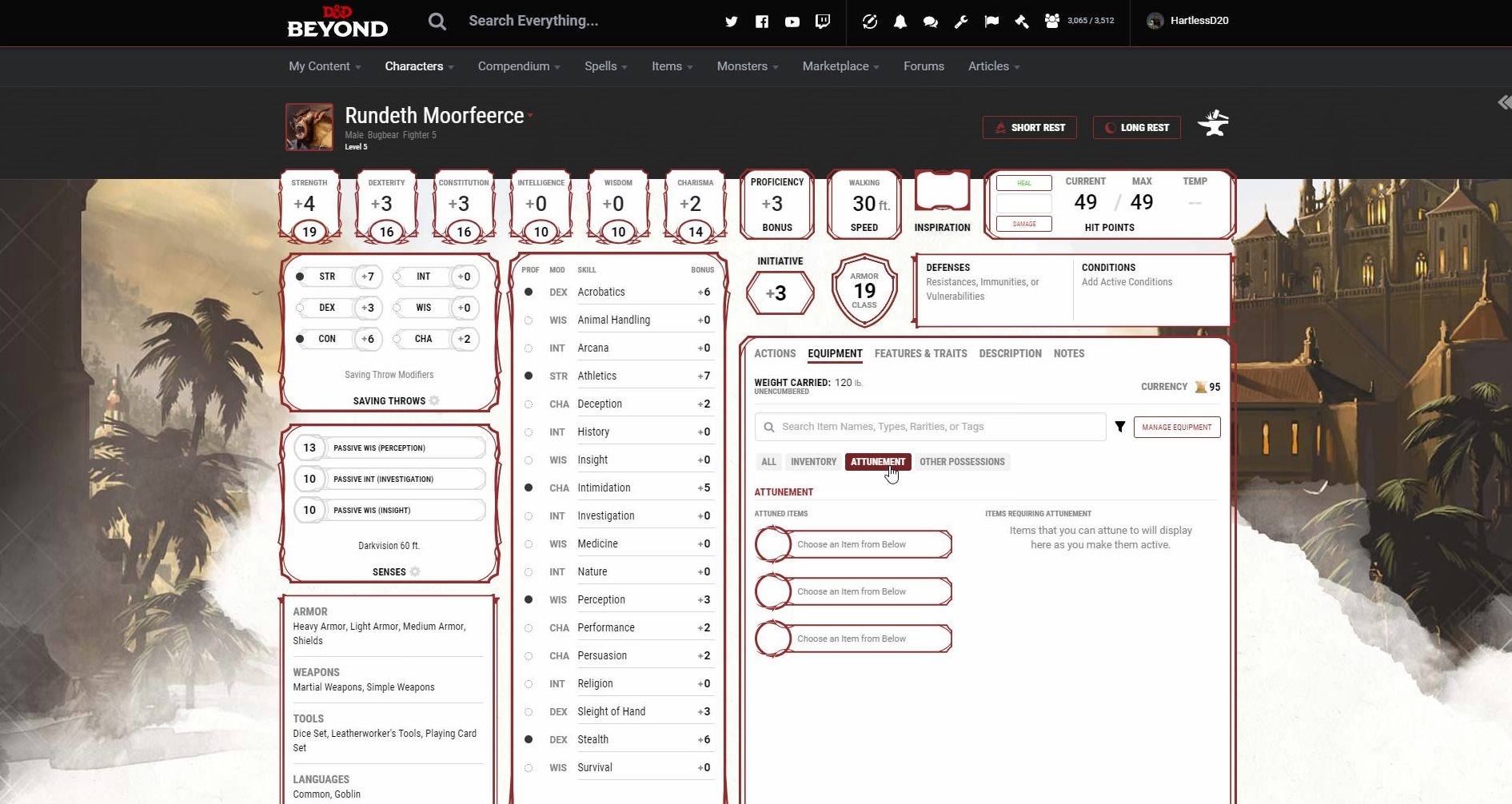Click the search magnifier icon
The width and height of the screenshot is (1512, 804).
coord(437,21)
